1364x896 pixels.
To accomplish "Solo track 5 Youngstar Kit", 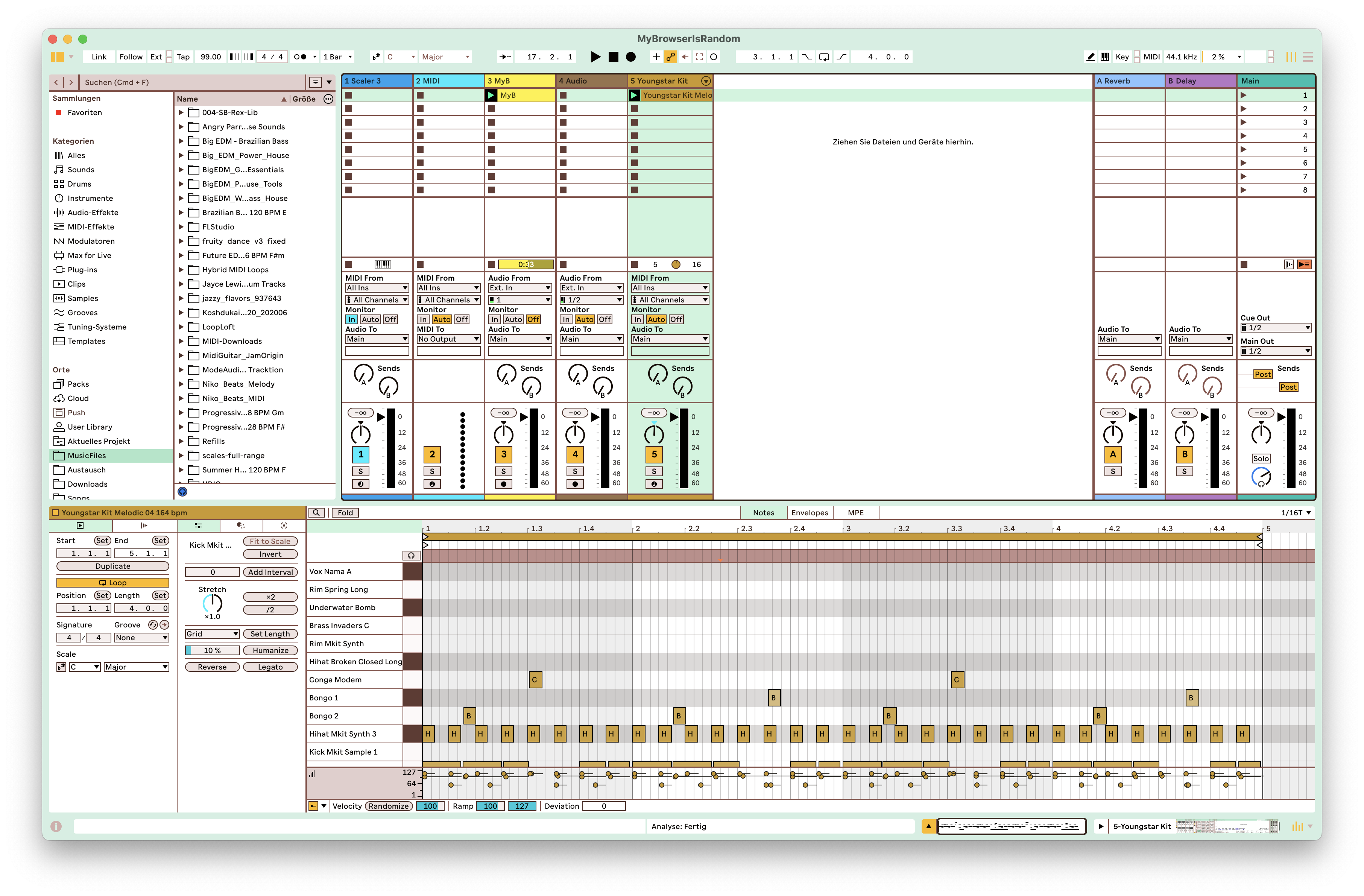I will point(654,471).
